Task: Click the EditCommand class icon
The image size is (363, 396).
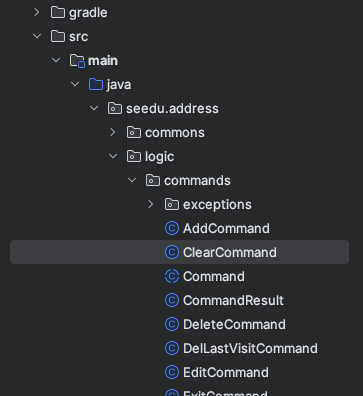Action: point(172,372)
